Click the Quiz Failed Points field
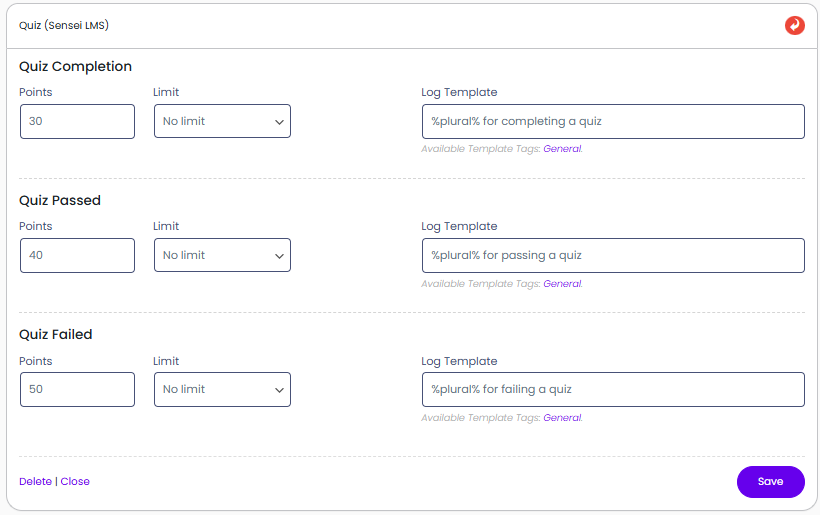820x515 pixels. coord(77,389)
